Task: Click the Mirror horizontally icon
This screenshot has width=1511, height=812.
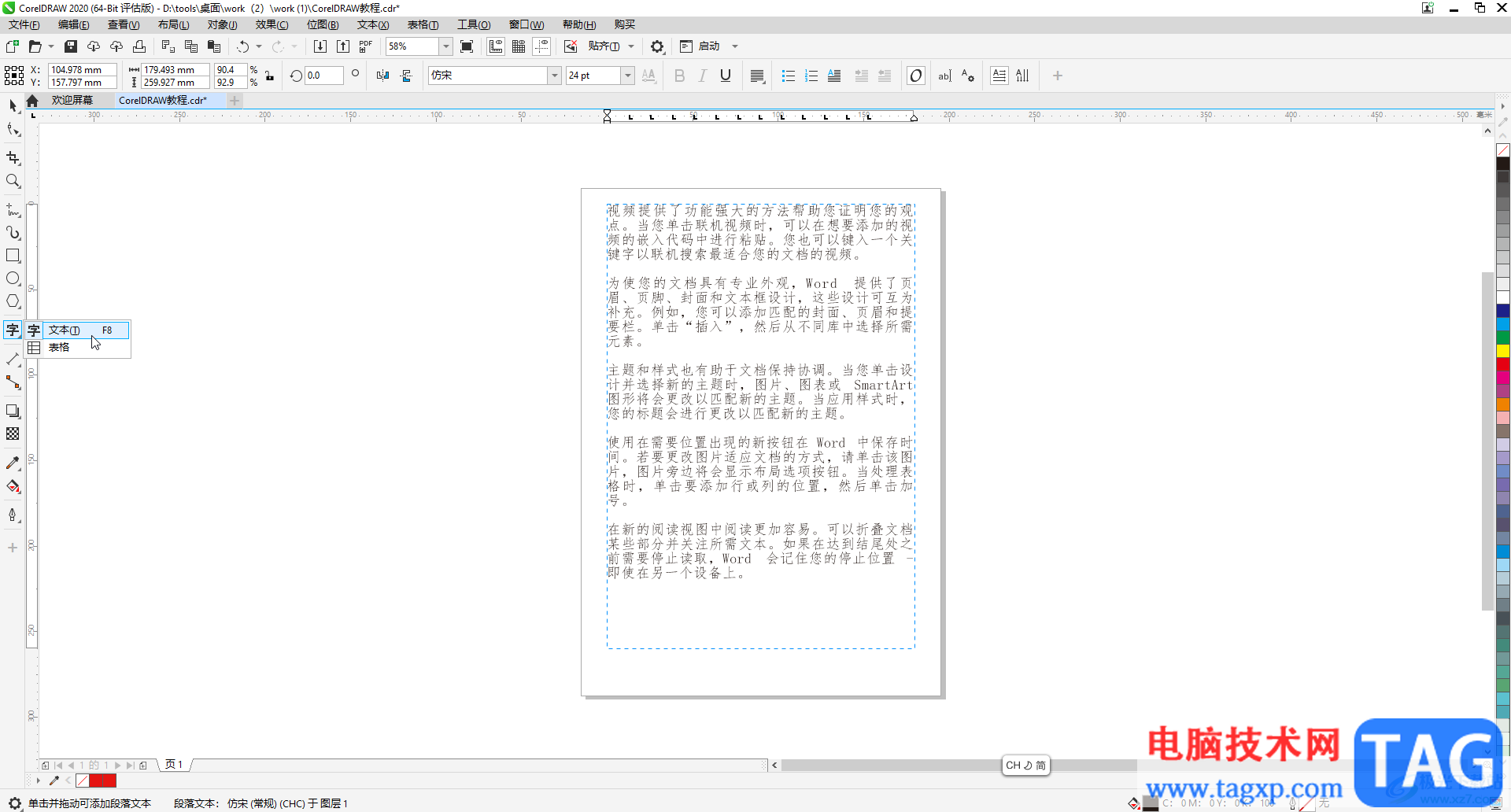Action: pyautogui.click(x=382, y=76)
